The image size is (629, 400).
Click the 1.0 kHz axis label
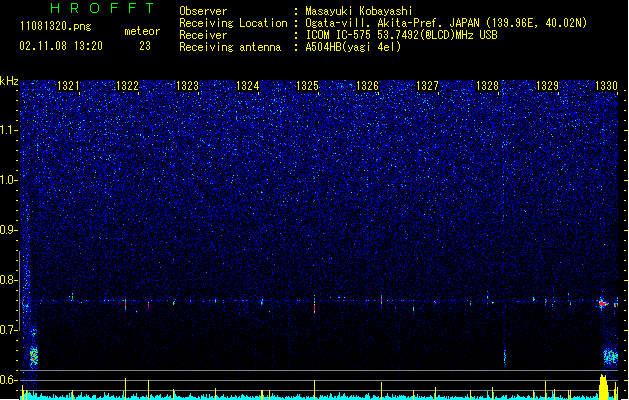click(x=9, y=180)
